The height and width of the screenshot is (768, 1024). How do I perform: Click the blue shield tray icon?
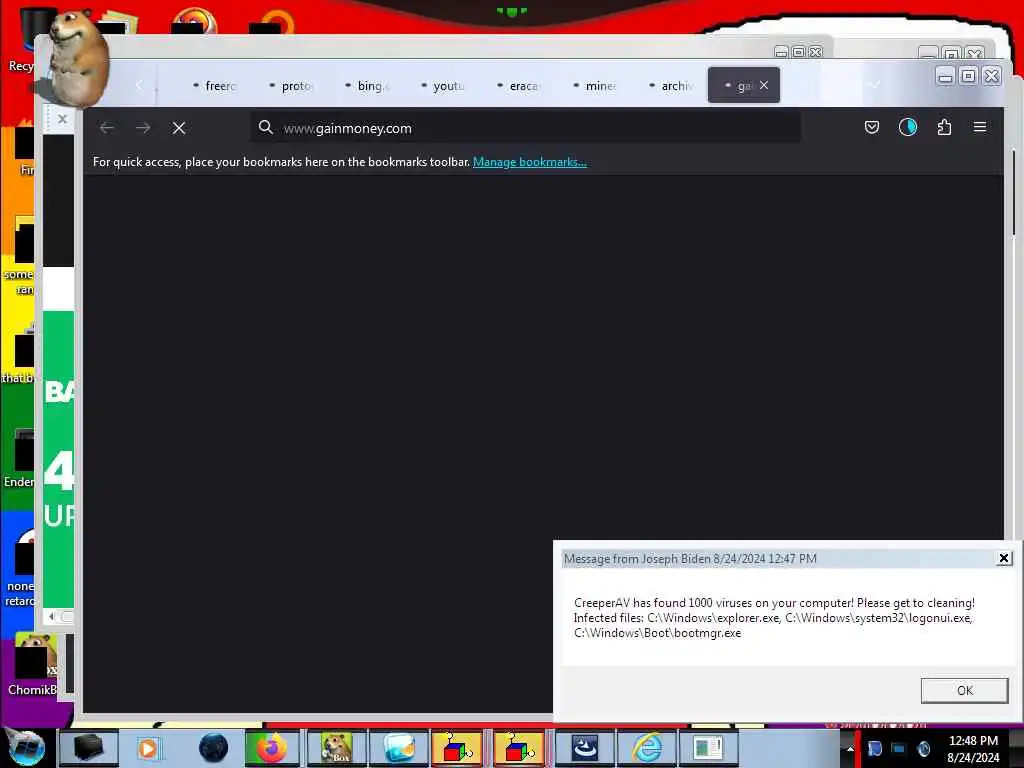coord(875,748)
